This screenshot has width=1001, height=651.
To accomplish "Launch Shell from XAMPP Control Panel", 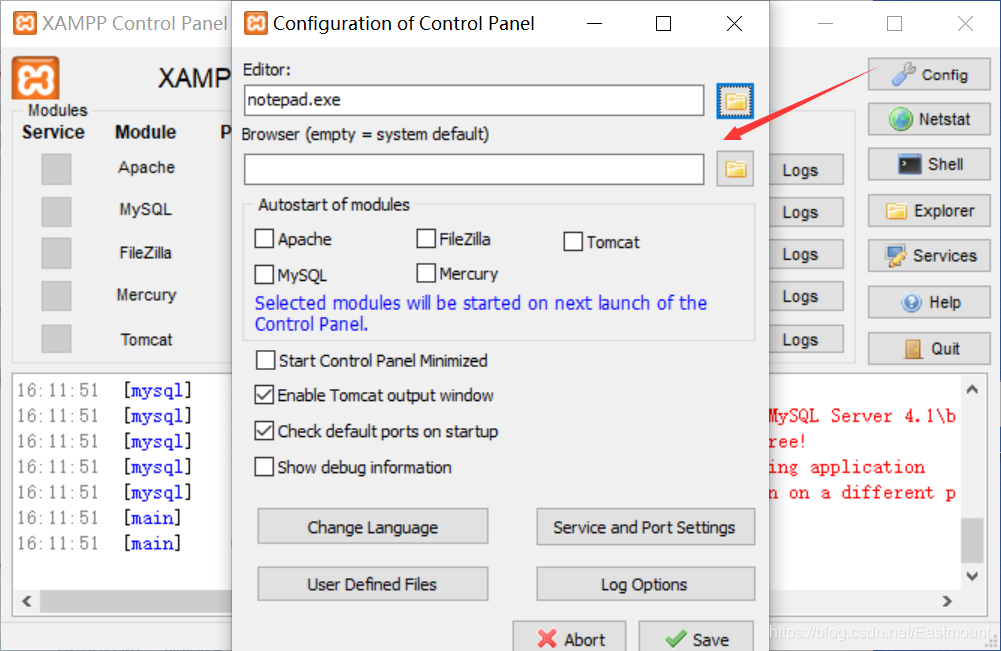I will tap(929, 164).
